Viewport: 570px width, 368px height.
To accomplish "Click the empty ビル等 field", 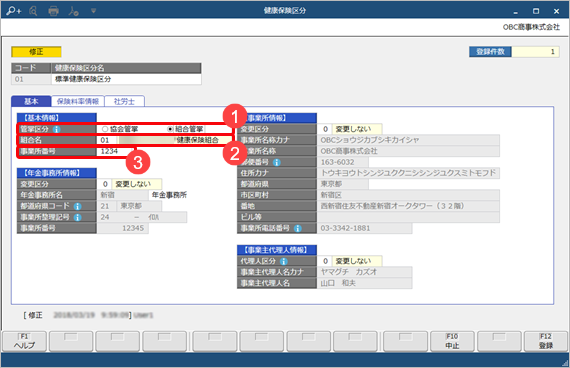I will [x=408, y=217].
